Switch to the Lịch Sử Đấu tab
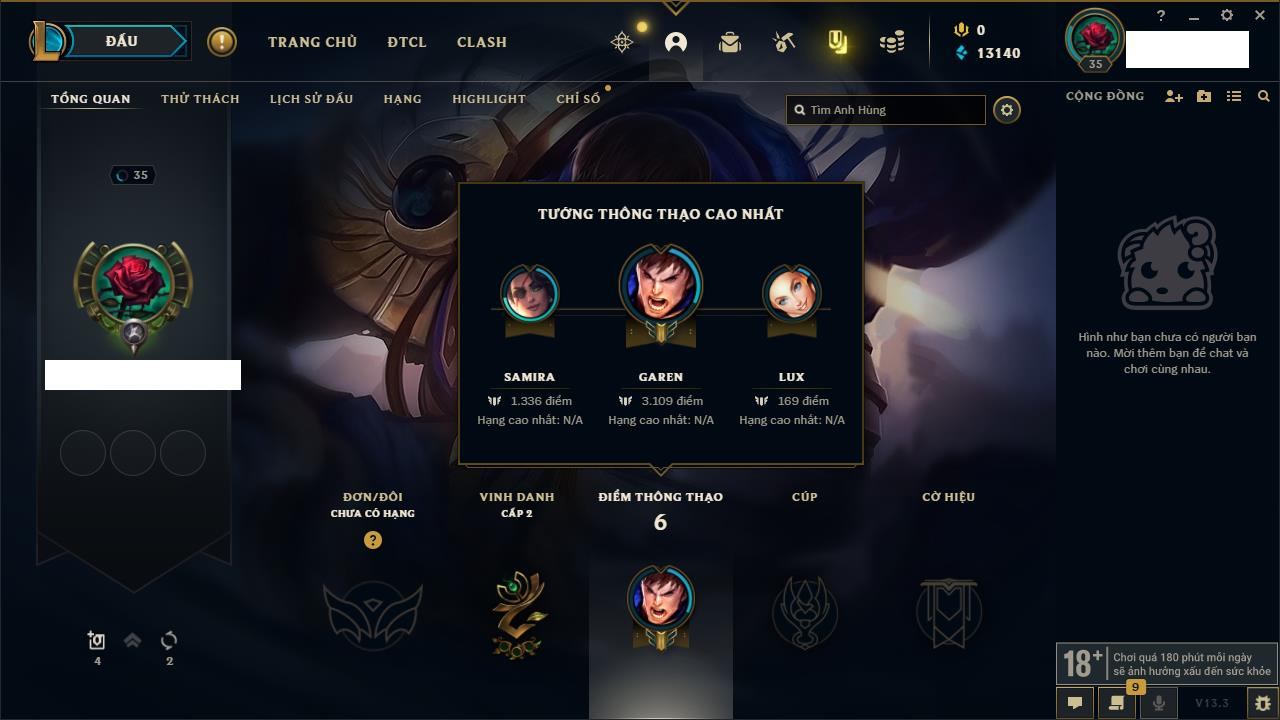 pos(311,99)
